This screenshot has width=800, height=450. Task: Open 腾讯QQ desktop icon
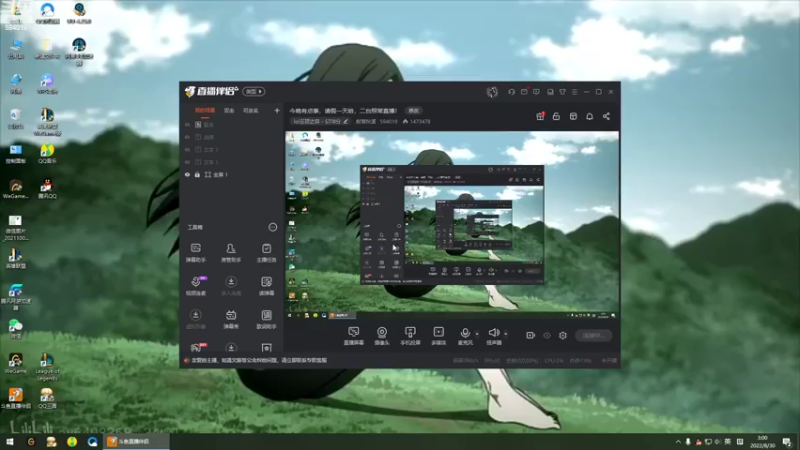pos(47,189)
